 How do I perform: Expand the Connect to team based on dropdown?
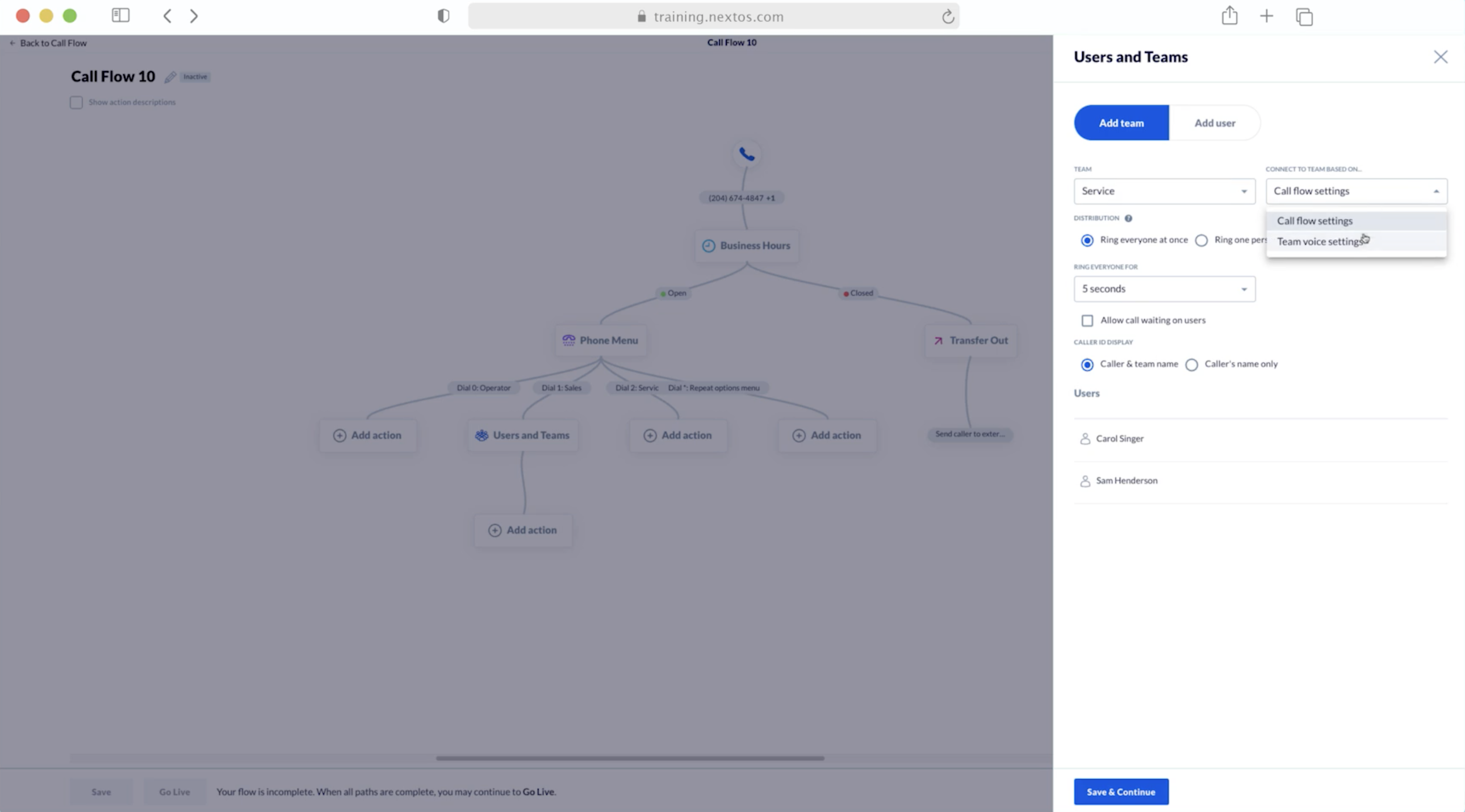[x=1355, y=190]
